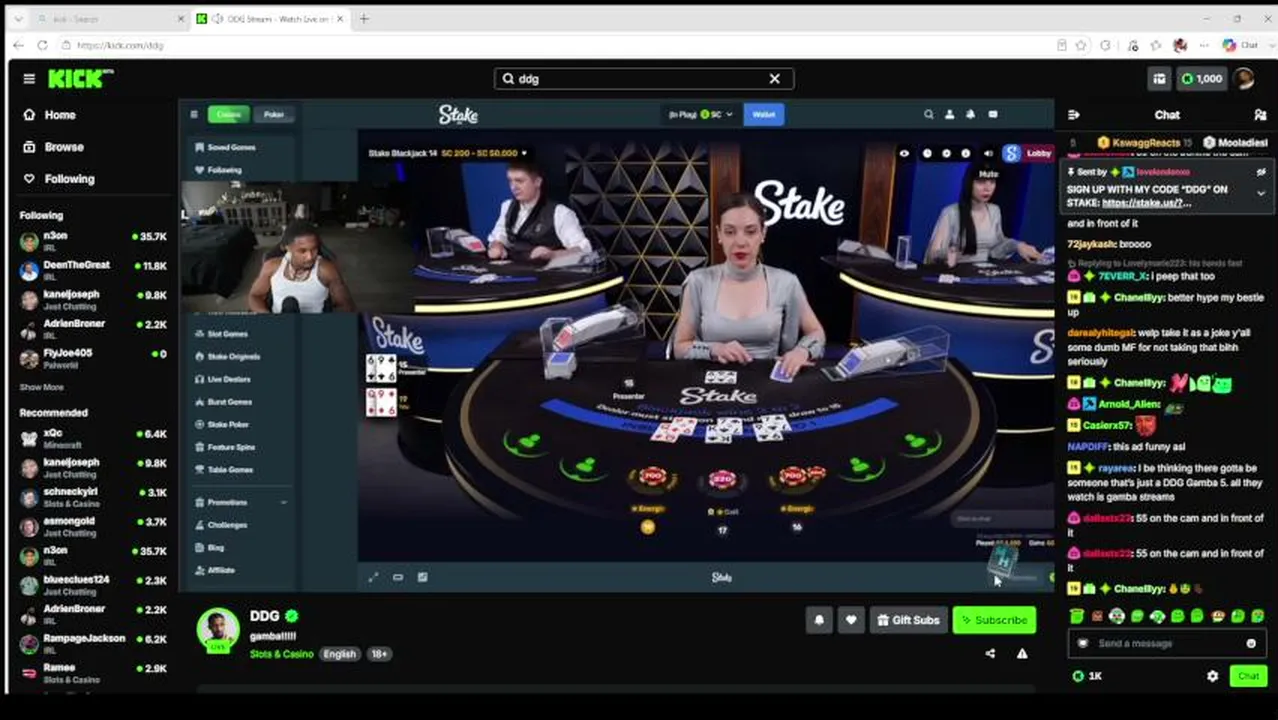Unpin the pinned chat message

1261,172
